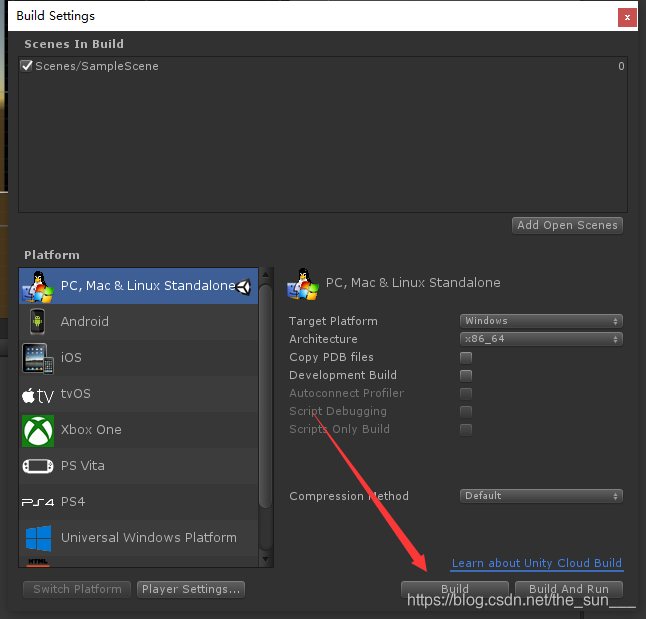Open the Compression Method dropdown set to Default

[x=541, y=496]
